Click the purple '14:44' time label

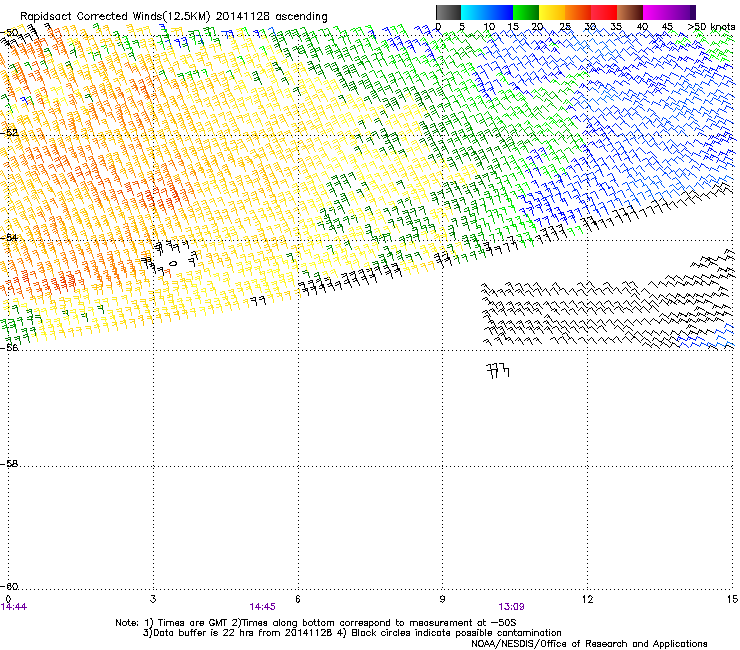14,607
